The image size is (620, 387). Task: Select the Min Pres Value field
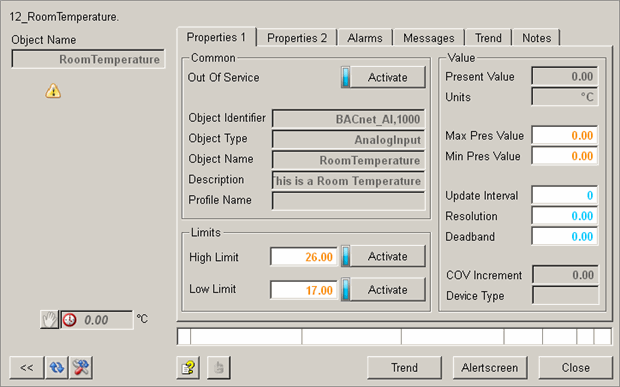565,156
